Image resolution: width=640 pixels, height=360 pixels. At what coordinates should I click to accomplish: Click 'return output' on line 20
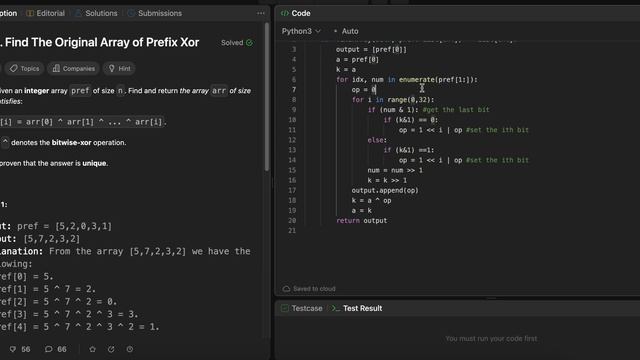click(361, 220)
